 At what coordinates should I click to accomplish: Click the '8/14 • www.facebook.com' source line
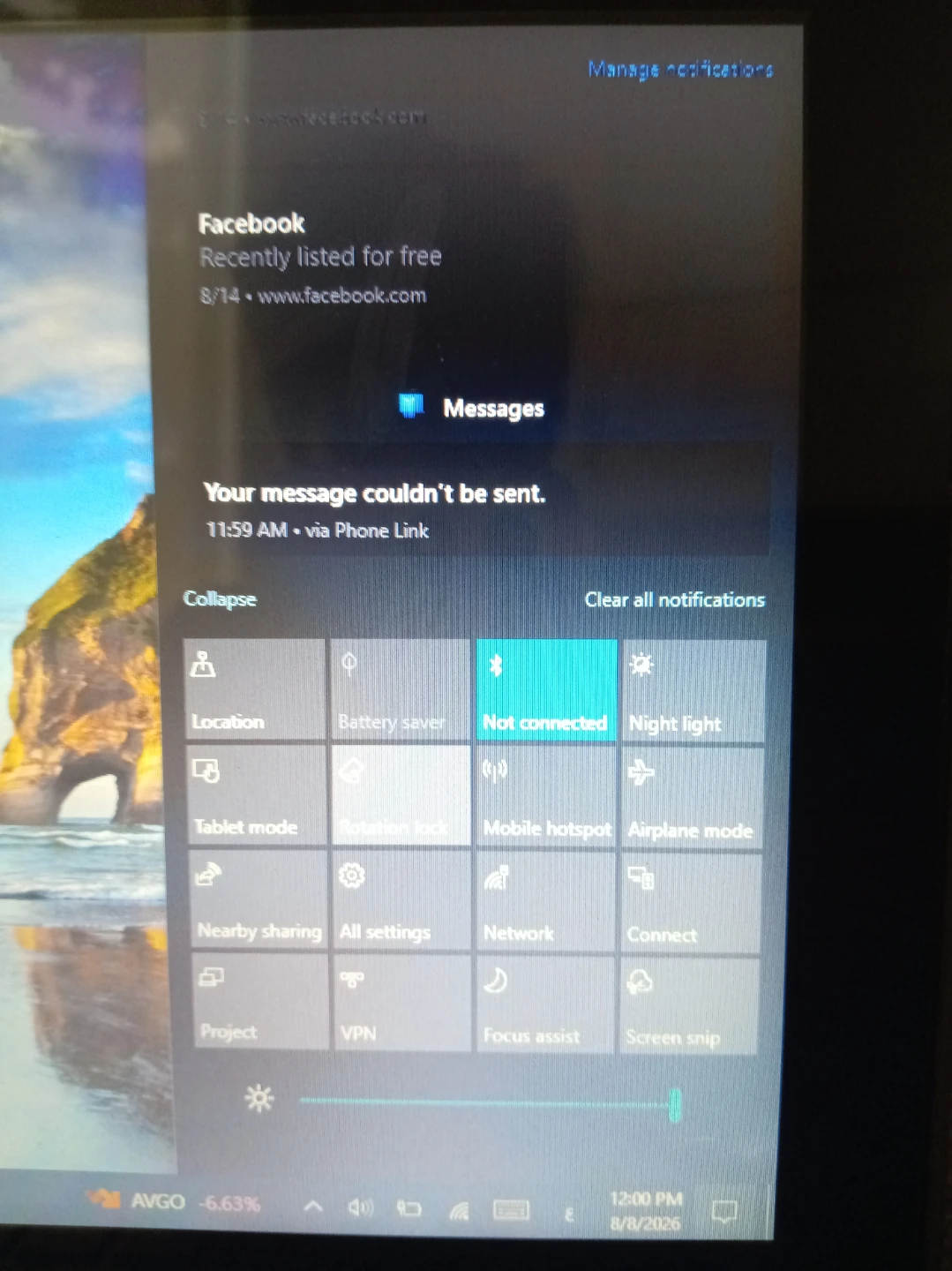point(313,295)
